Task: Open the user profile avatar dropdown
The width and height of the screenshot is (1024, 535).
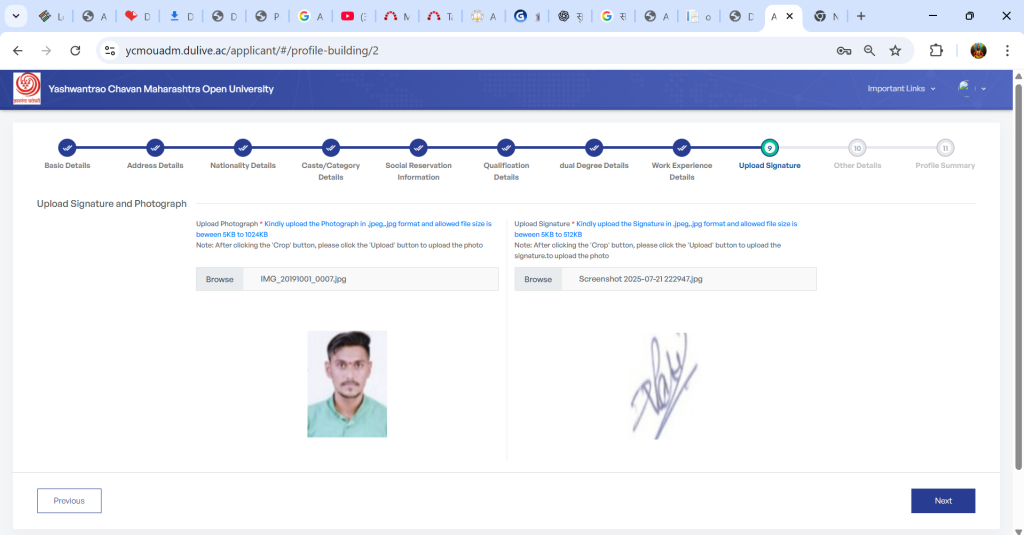Action: point(971,89)
